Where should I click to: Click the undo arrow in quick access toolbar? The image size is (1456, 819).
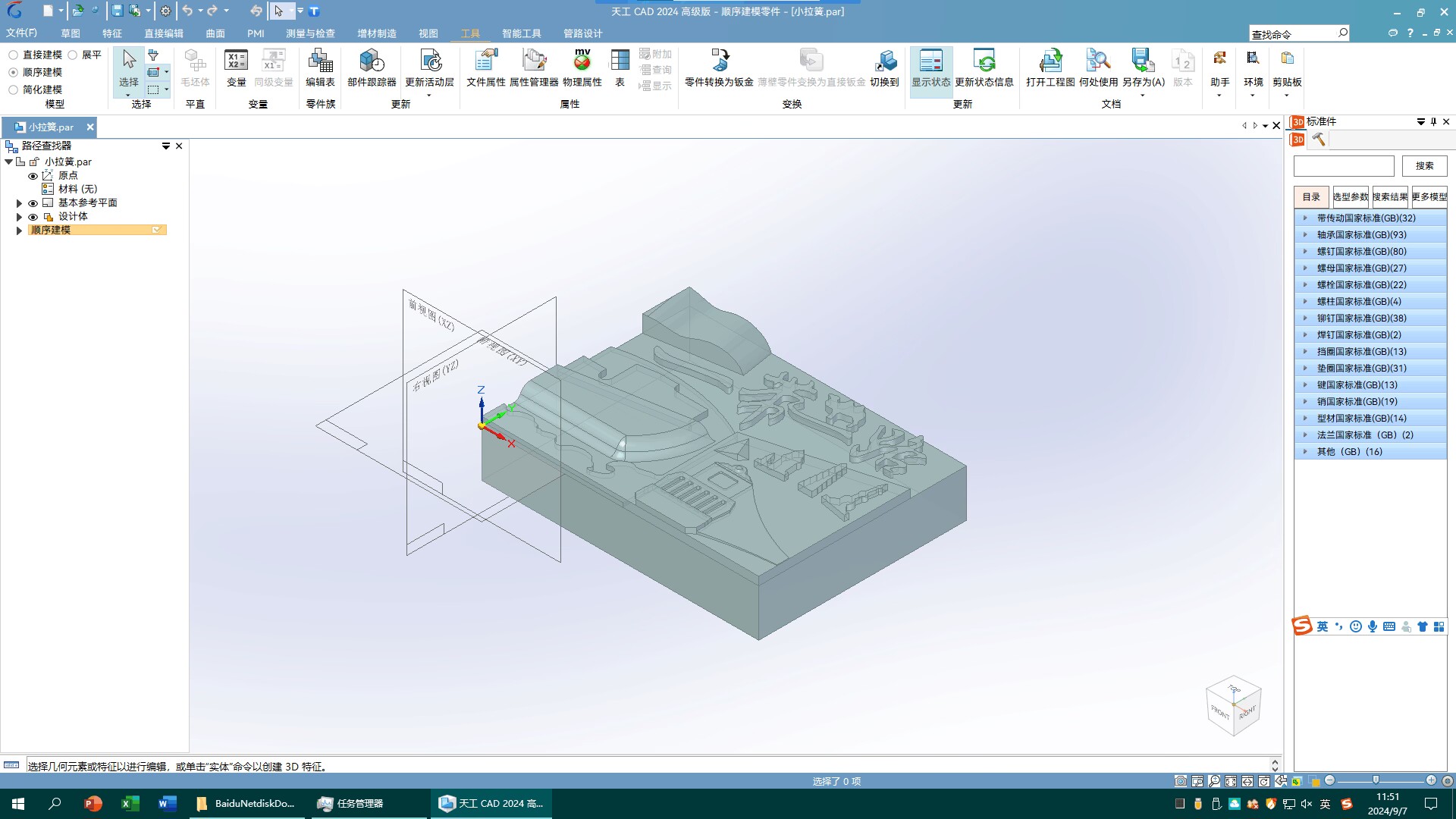tap(187, 11)
